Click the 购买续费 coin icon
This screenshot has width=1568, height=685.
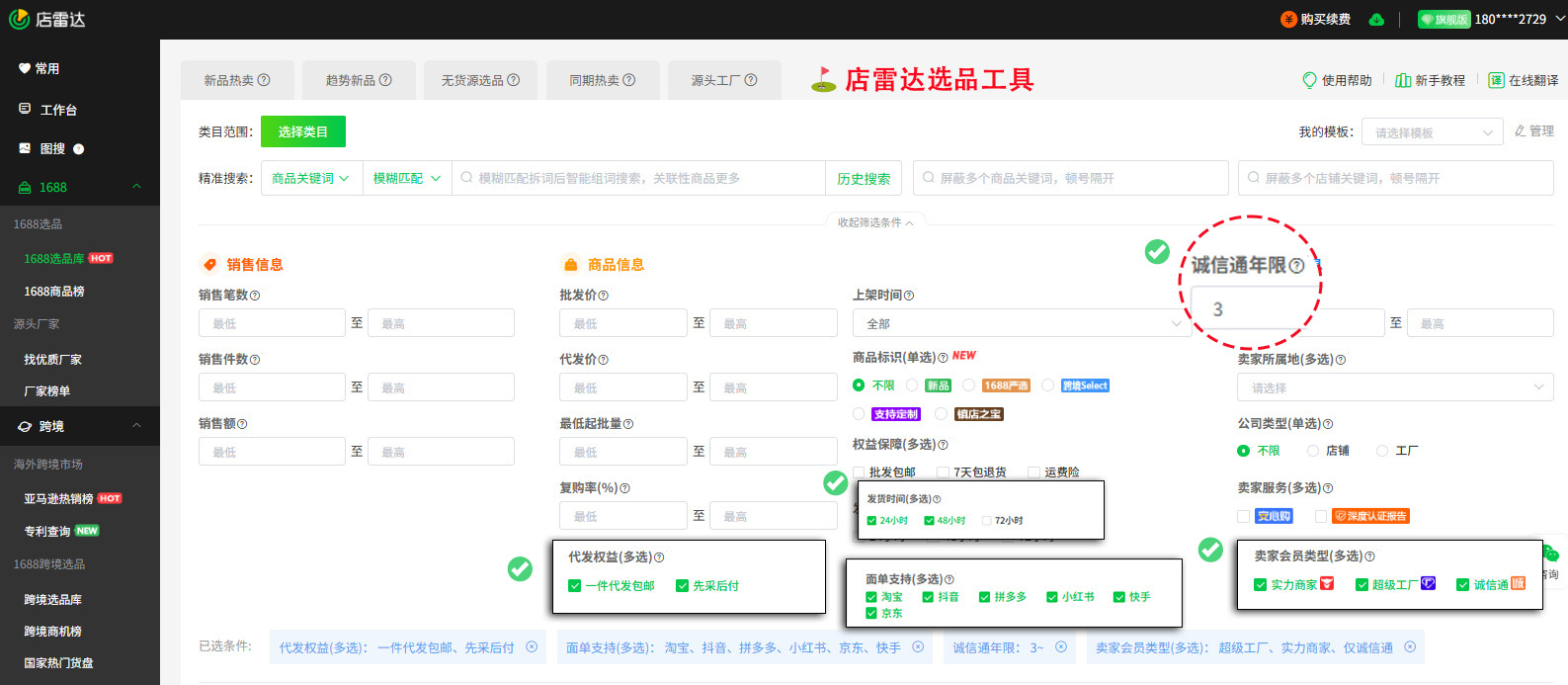pyautogui.click(x=1289, y=20)
